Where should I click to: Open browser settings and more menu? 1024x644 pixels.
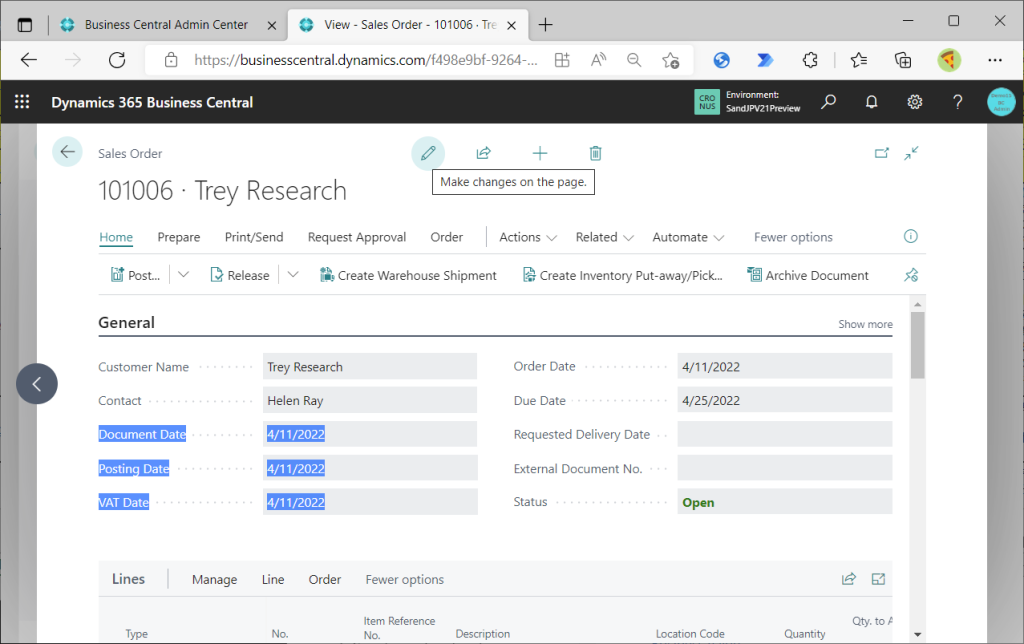pyautogui.click(x=995, y=61)
